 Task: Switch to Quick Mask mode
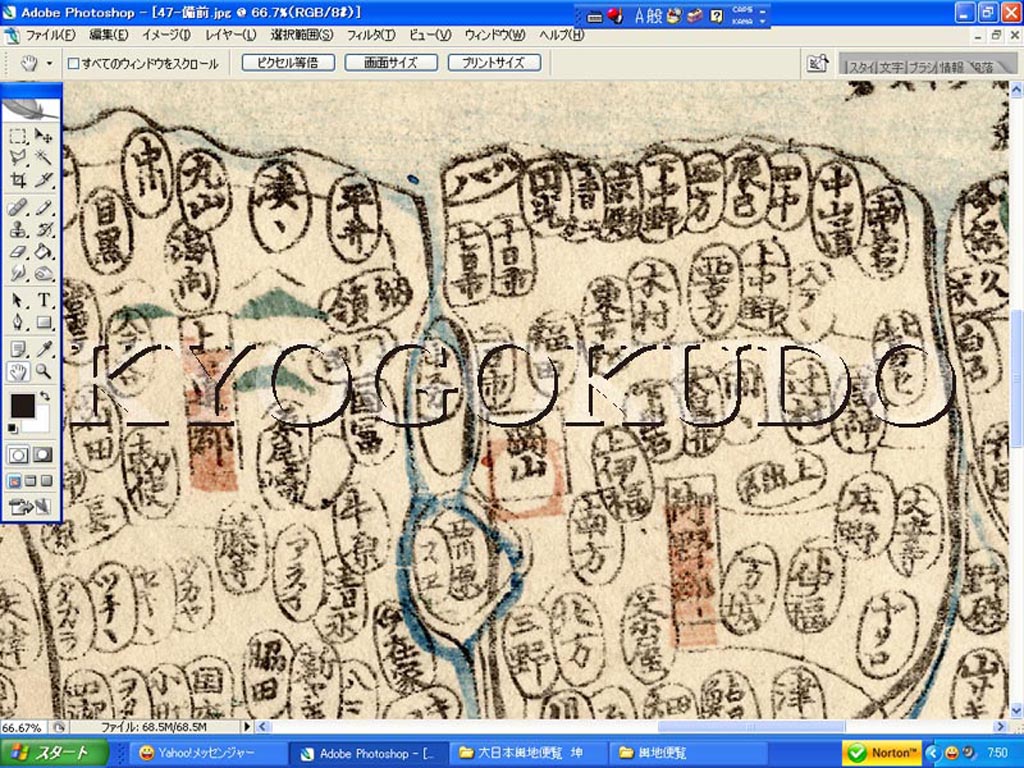pyautogui.click(x=43, y=455)
